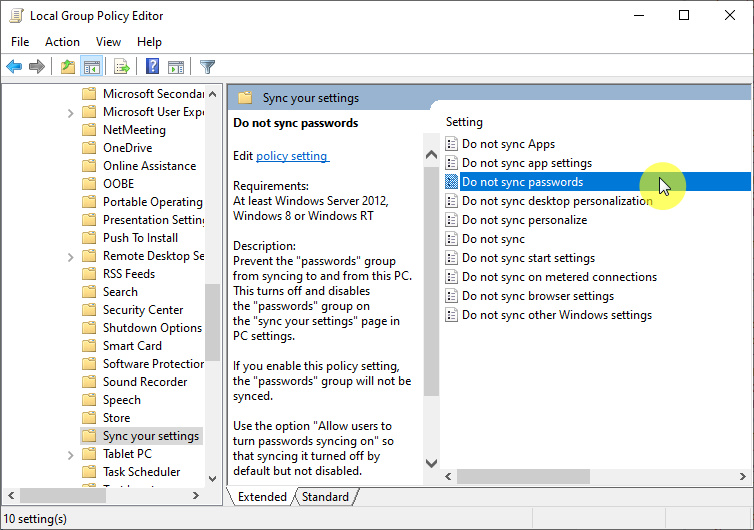The height and width of the screenshot is (530, 754).
Task: Toggle Show/Hide Console Tree toolbar icon
Action: [91, 67]
